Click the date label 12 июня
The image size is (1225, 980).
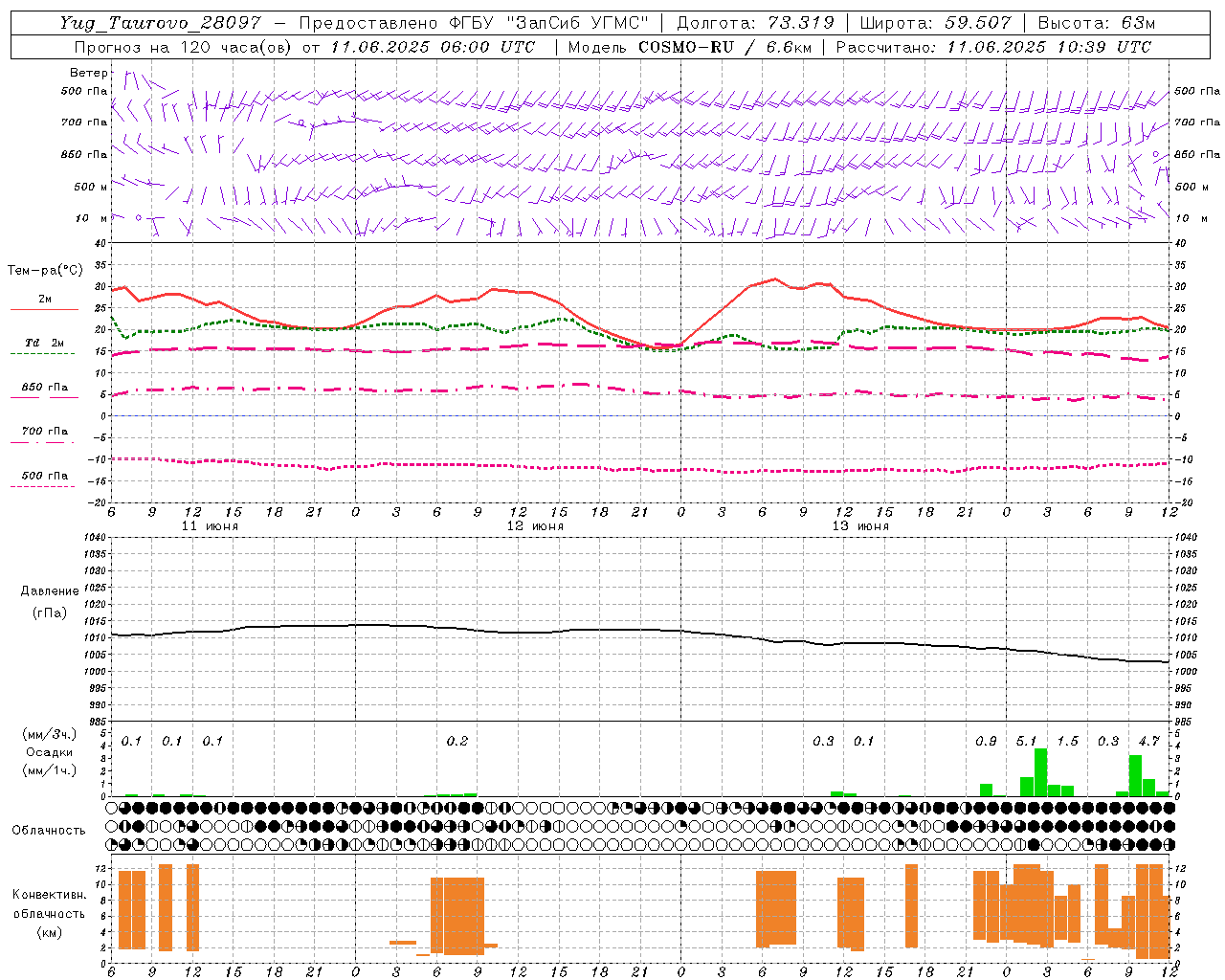[535, 526]
